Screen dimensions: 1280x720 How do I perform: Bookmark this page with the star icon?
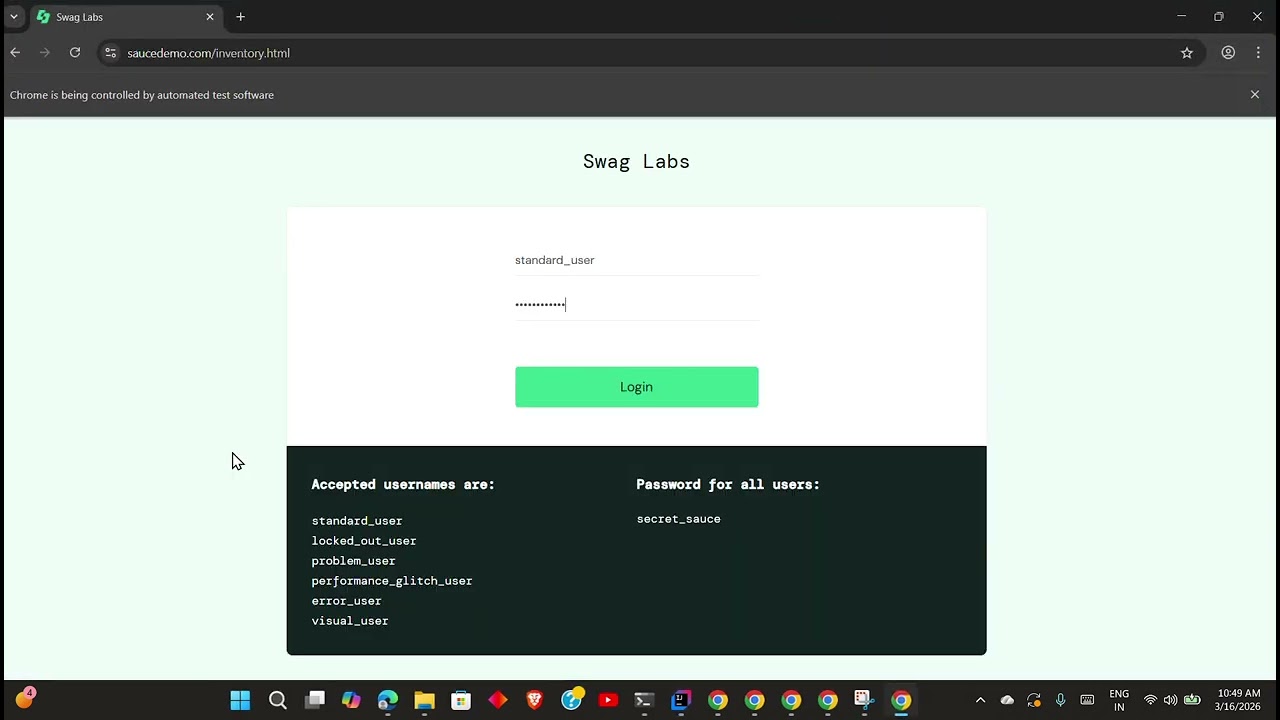tap(1187, 53)
